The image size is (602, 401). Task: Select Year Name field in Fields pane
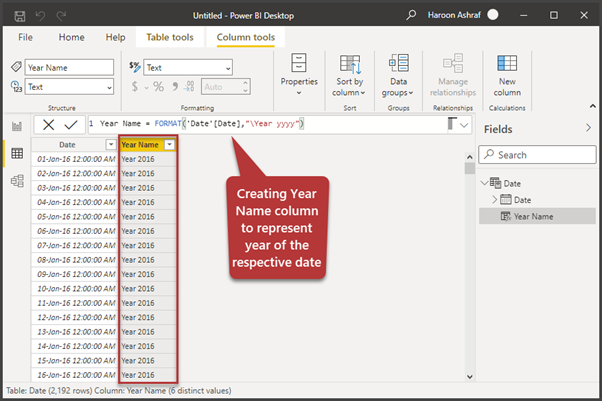537,216
